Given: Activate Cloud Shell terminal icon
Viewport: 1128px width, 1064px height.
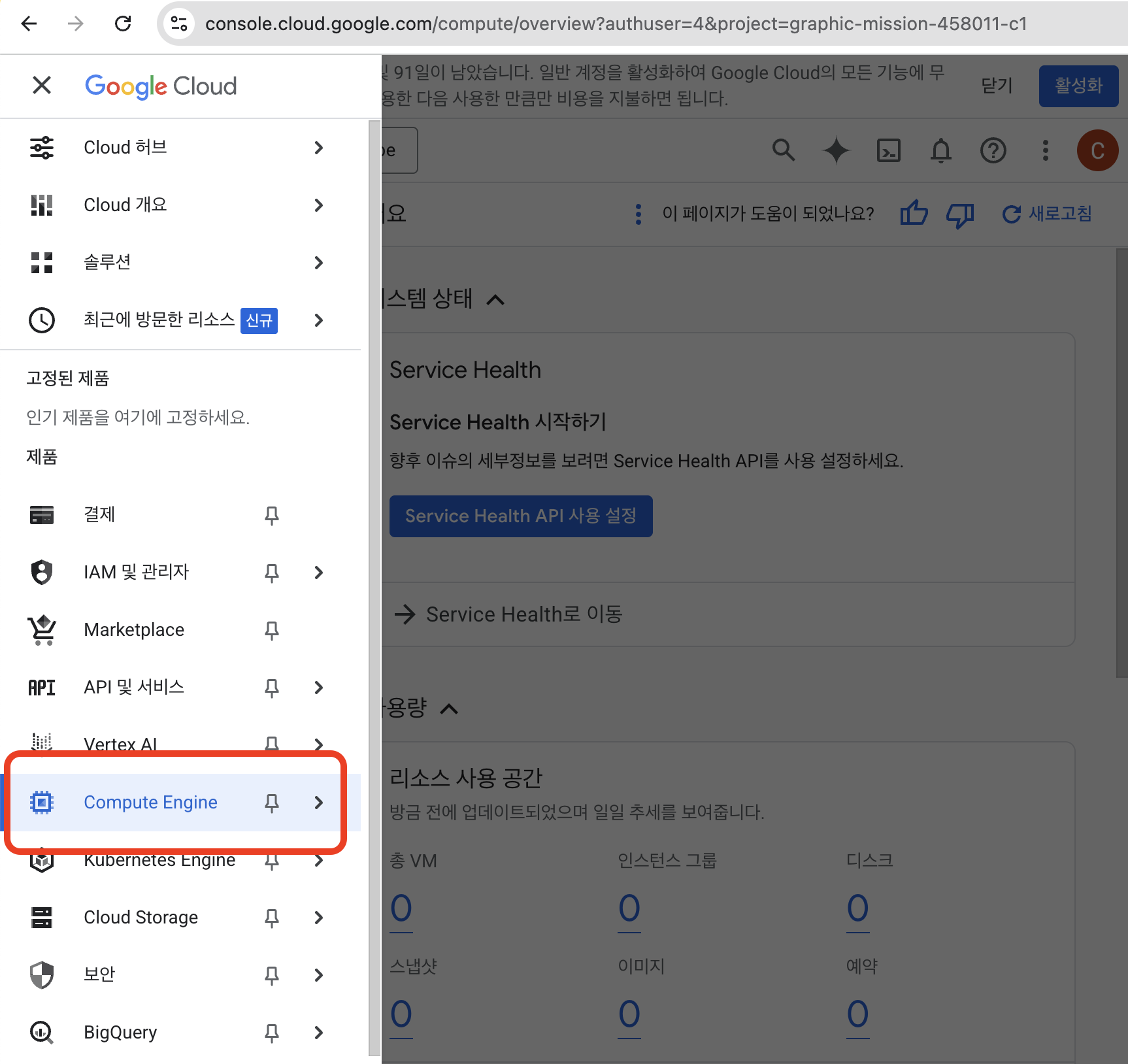Looking at the screenshot, I should pyautogui.click(x=889, y=150).
